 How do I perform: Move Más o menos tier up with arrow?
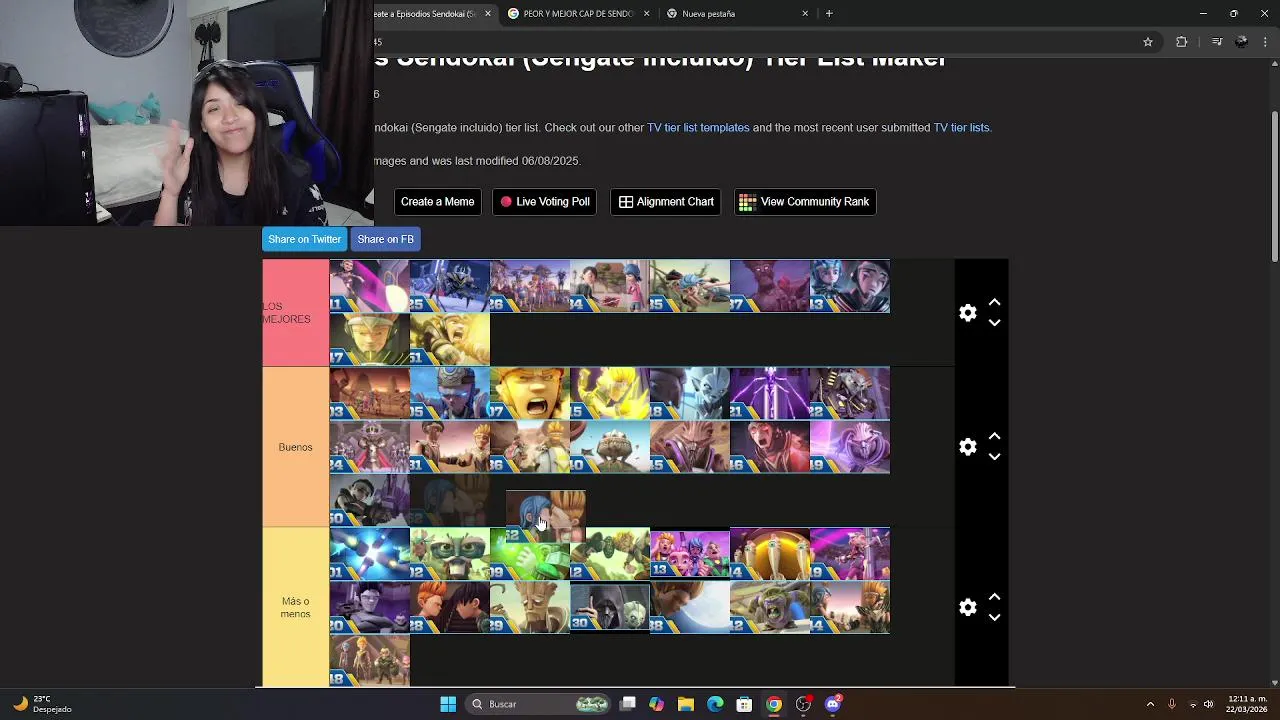(994, 597)
